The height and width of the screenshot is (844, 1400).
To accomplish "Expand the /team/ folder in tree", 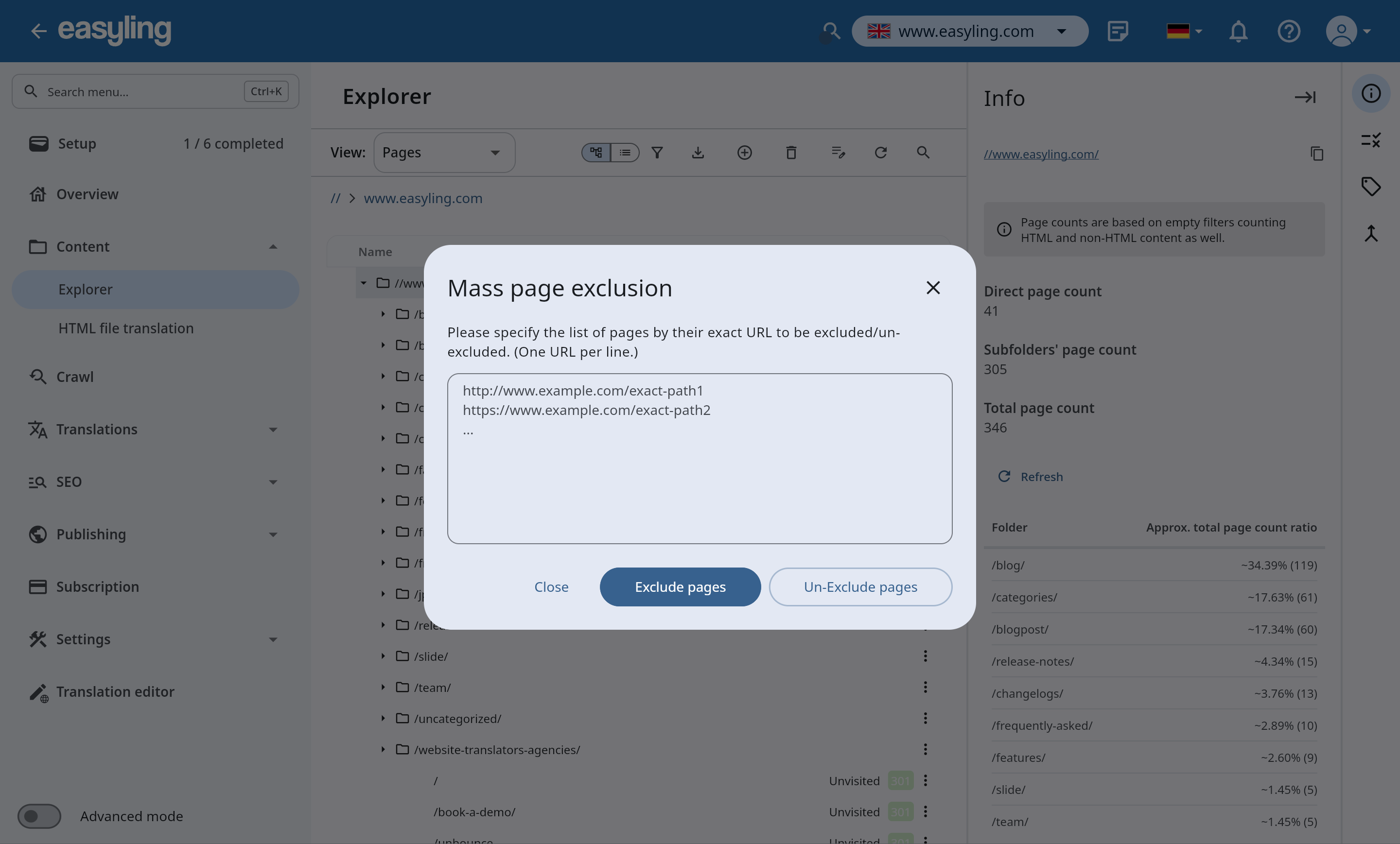I will click(383, 687).
